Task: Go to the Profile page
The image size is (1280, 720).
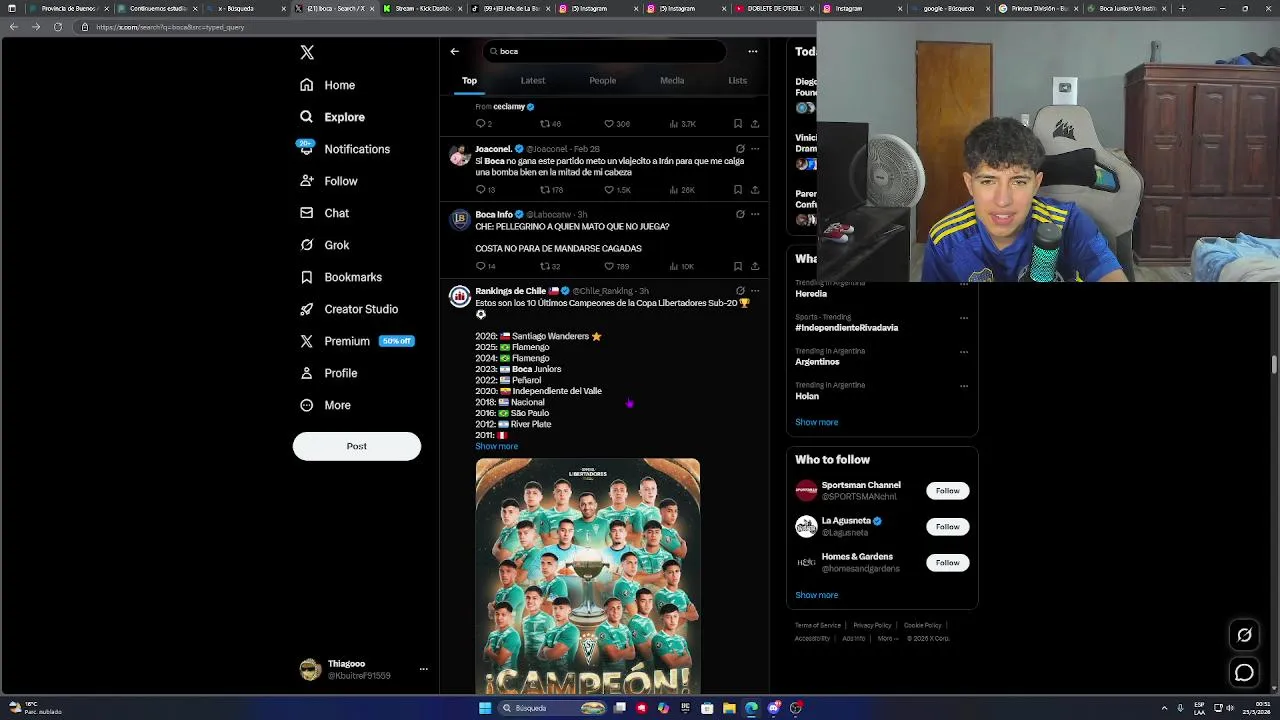Action: pos(329,373)
